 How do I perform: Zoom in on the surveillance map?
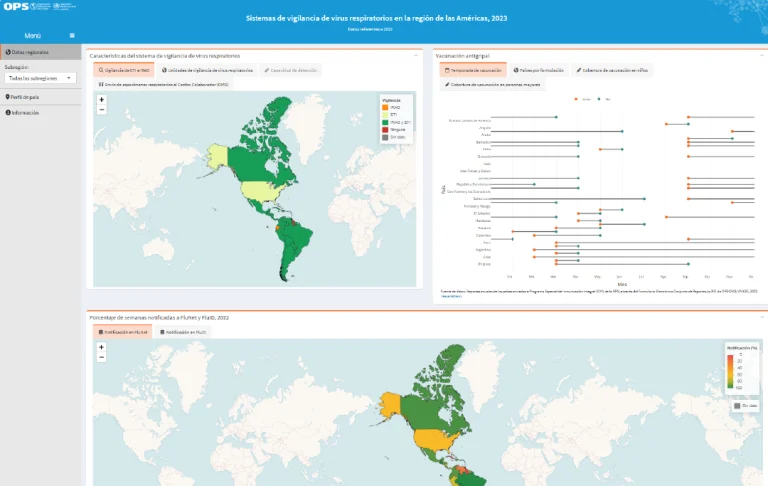102,100
